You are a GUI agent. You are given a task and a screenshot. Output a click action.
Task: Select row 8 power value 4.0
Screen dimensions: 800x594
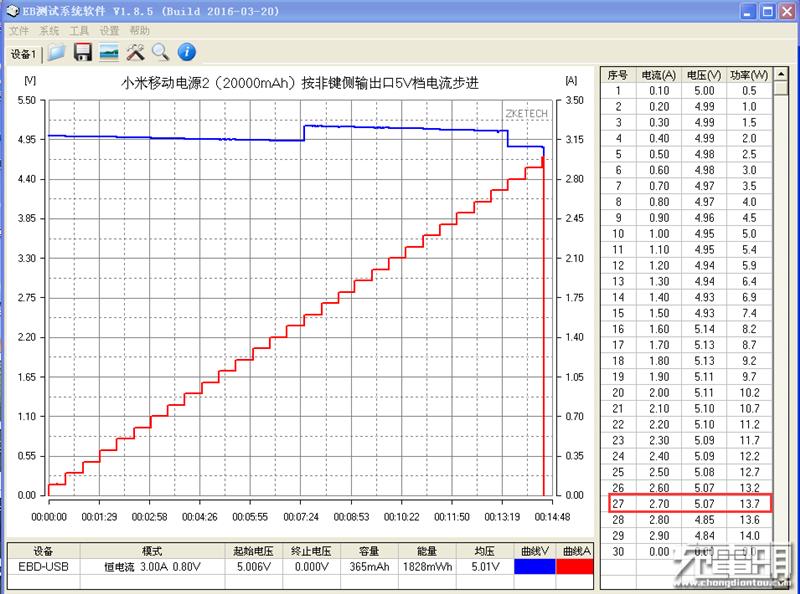749,202
